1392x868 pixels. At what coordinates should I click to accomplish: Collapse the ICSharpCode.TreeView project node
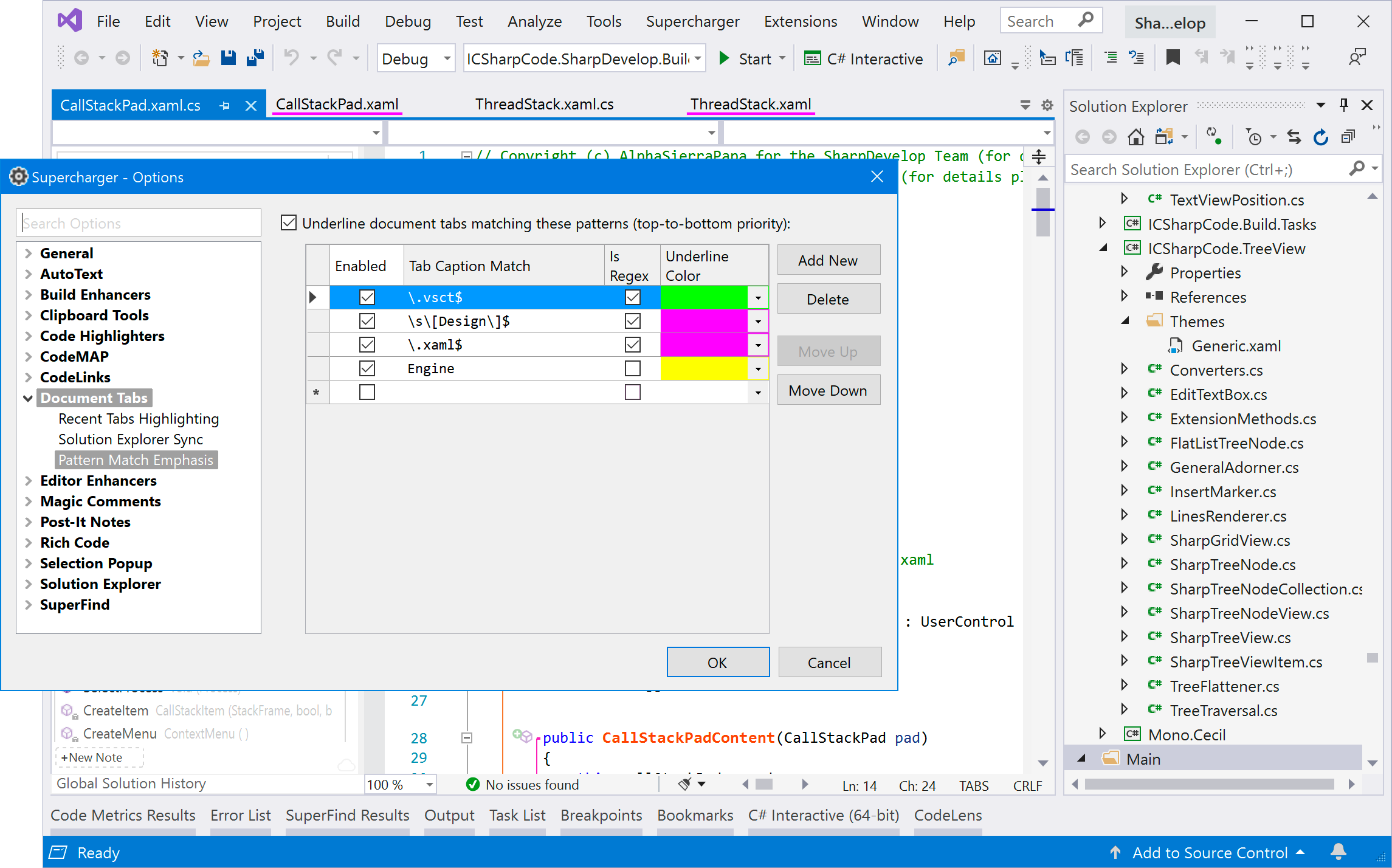click(x=1103, y=248)
